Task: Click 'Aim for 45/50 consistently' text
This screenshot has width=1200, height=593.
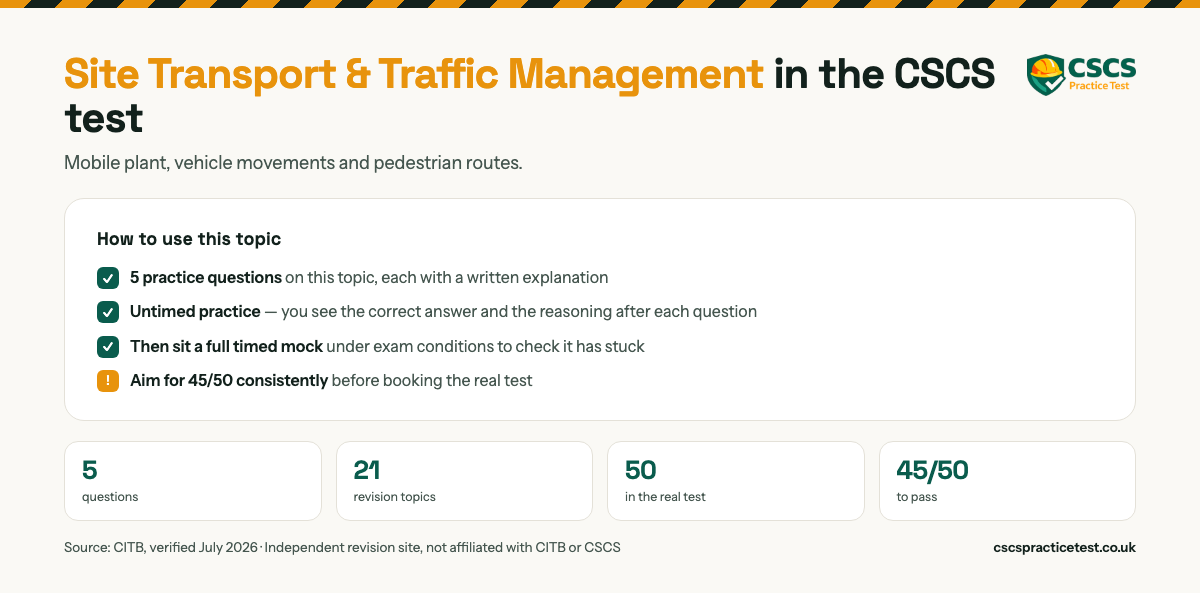Action: coord(229,381)
